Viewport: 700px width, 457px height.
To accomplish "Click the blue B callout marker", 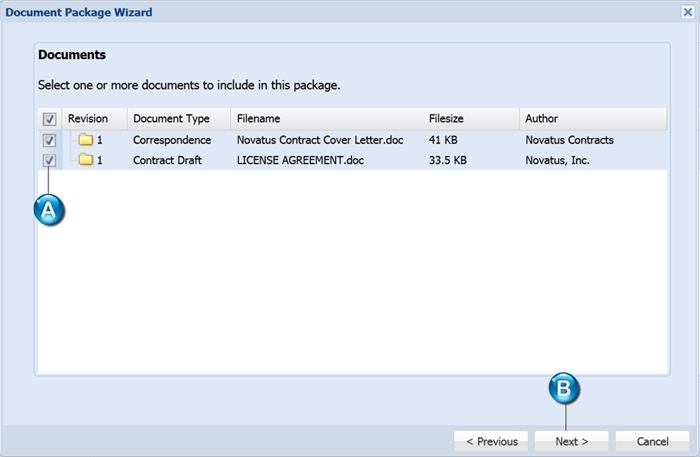I will pyautogui.click(x=564, y=388).
